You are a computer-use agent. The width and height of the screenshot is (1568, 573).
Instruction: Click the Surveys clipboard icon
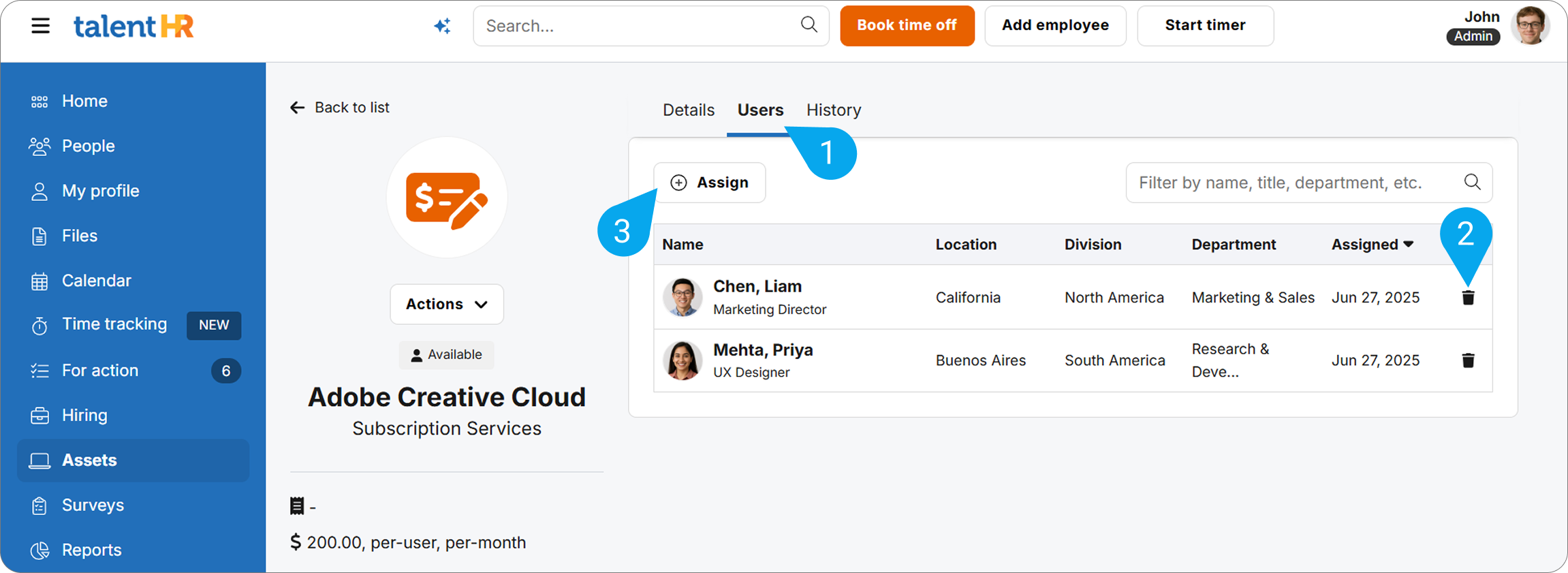pos(40,506)
